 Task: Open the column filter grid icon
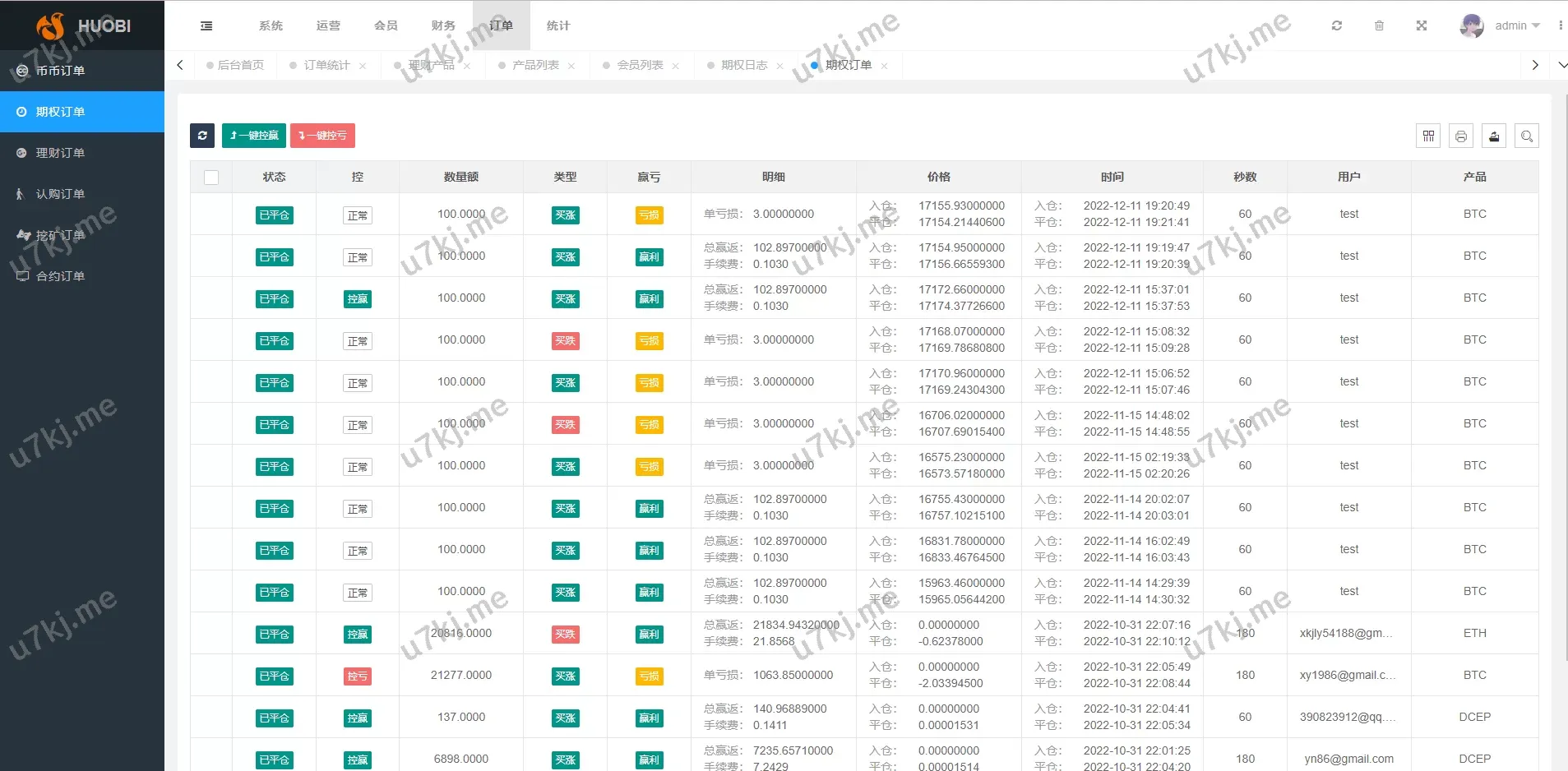(x=1428, y=136)
